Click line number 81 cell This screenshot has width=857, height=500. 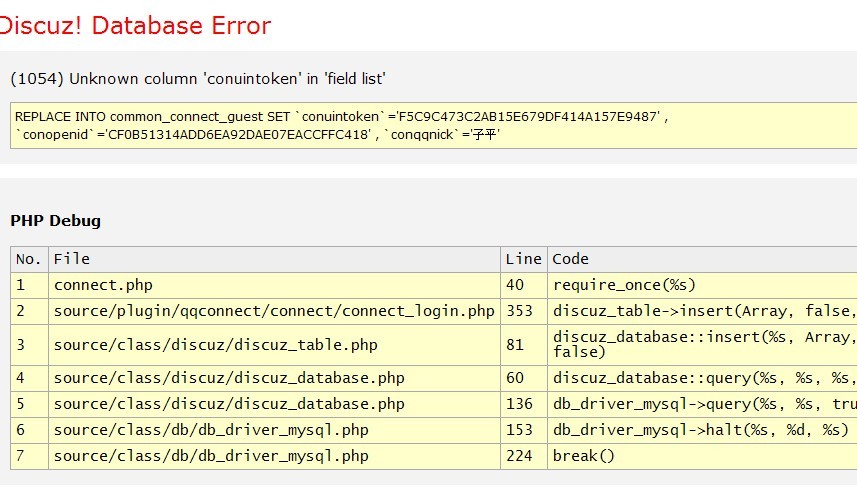pos(515,345)
